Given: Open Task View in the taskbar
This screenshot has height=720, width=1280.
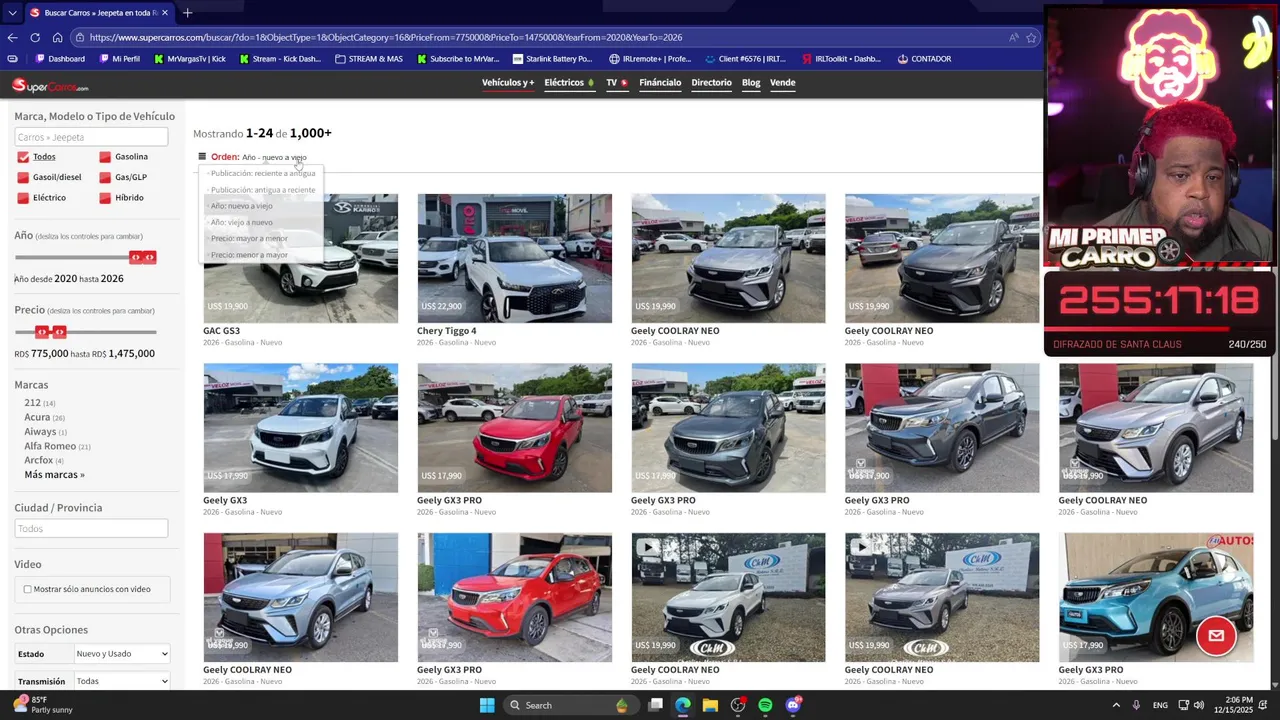Looking at the screenshot, I should pos(655,705).
